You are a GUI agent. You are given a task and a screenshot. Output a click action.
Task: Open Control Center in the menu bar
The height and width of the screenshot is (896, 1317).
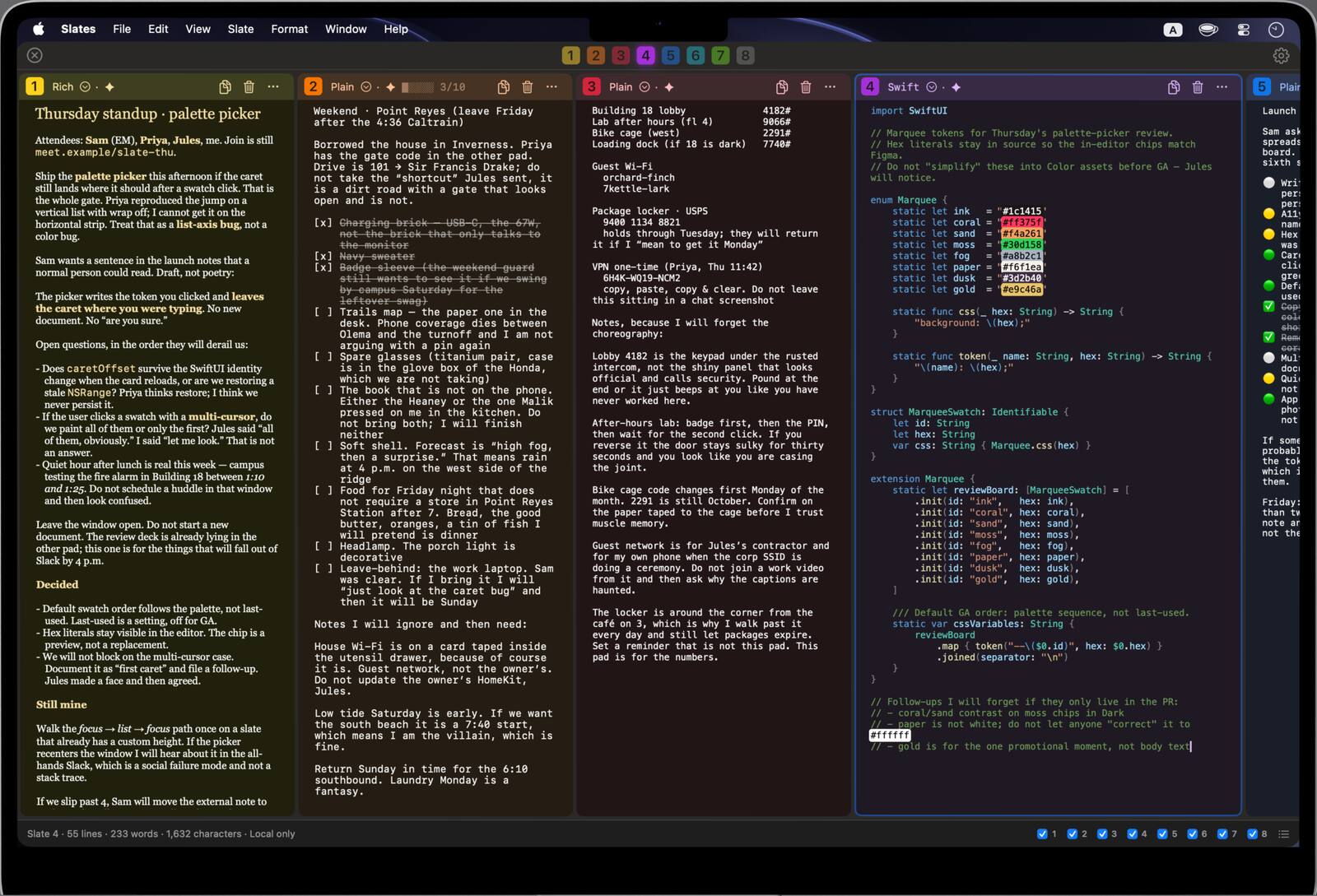(1243, 29)
